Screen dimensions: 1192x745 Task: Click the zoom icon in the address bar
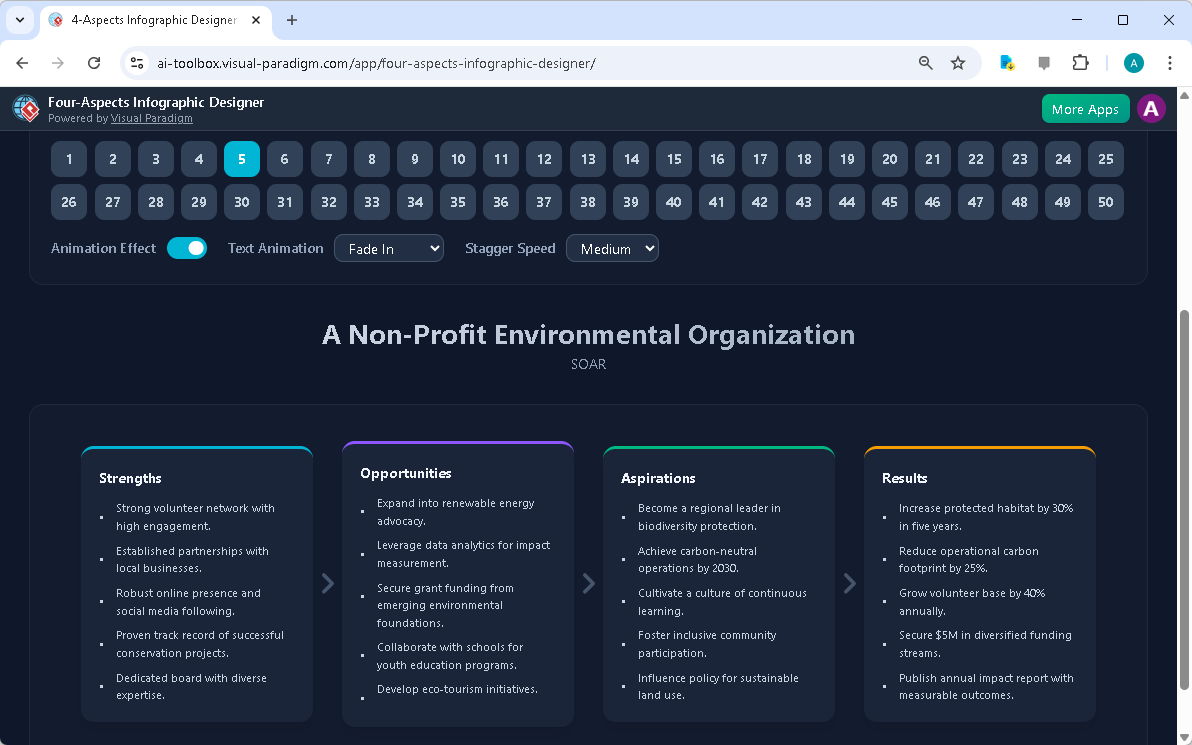[925, 62]
